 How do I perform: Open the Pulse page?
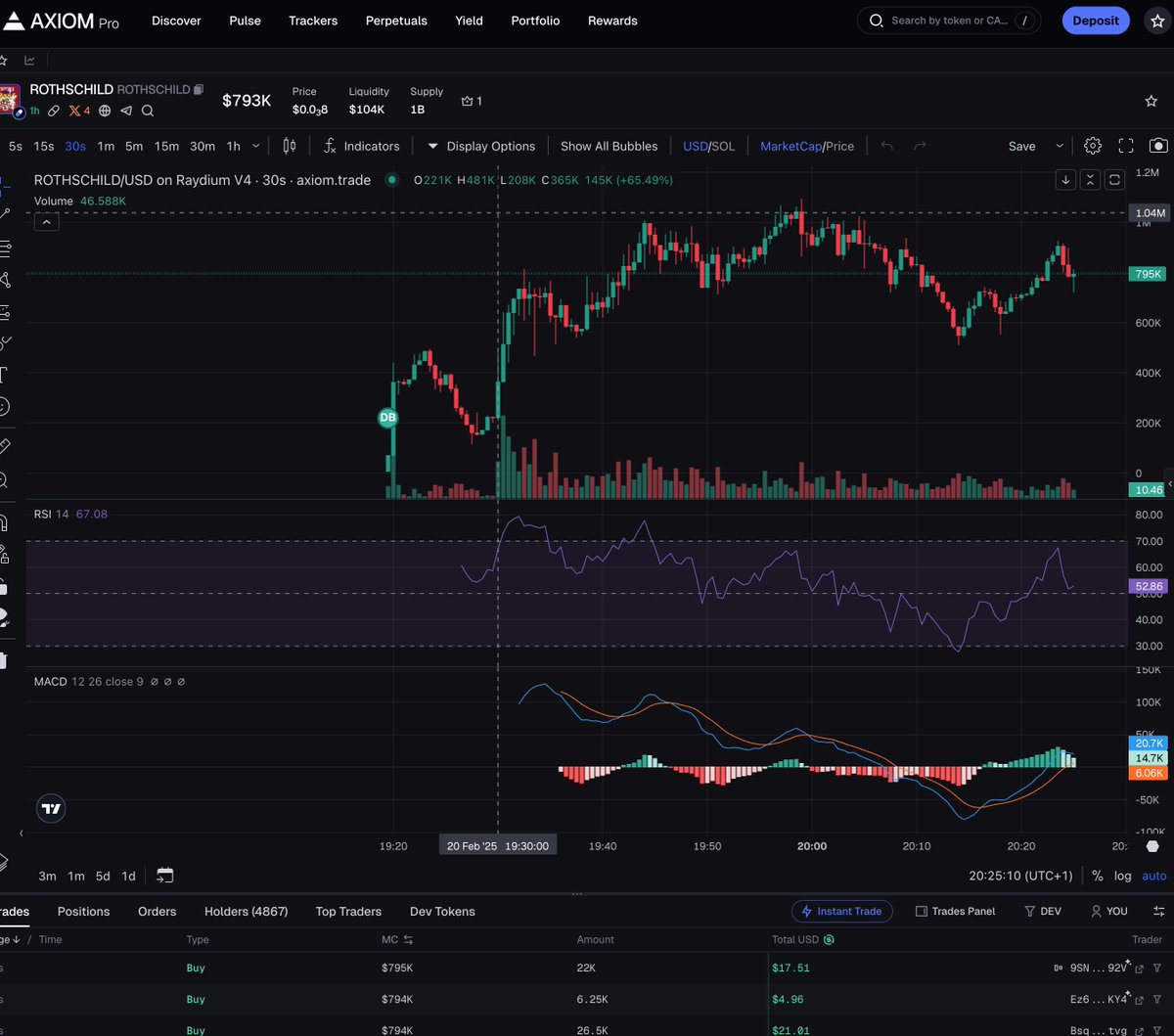point(245,21)
